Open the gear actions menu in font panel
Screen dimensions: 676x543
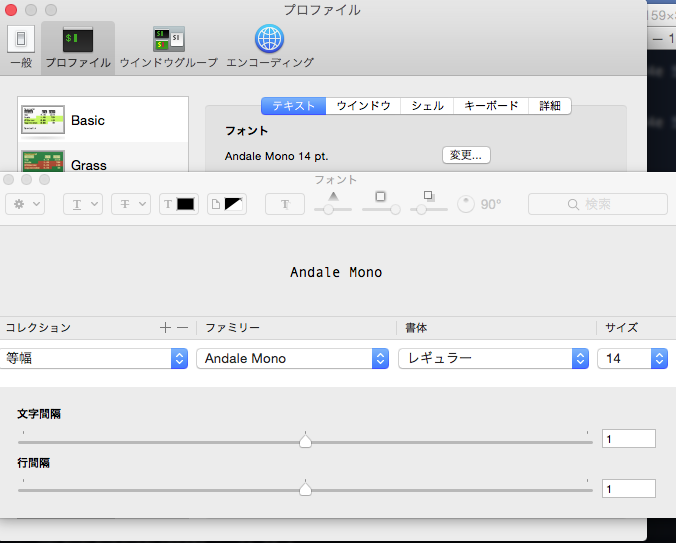pyautogui.click(x=25, y=204)
